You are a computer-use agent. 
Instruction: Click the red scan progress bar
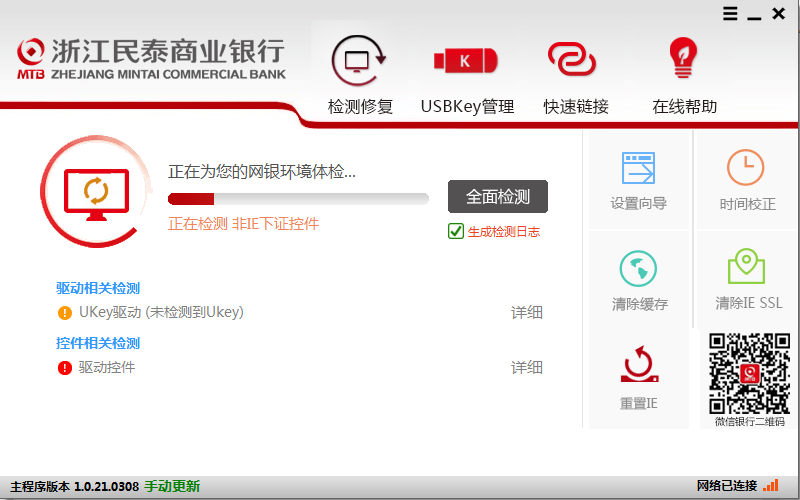(x=298, y=198)
